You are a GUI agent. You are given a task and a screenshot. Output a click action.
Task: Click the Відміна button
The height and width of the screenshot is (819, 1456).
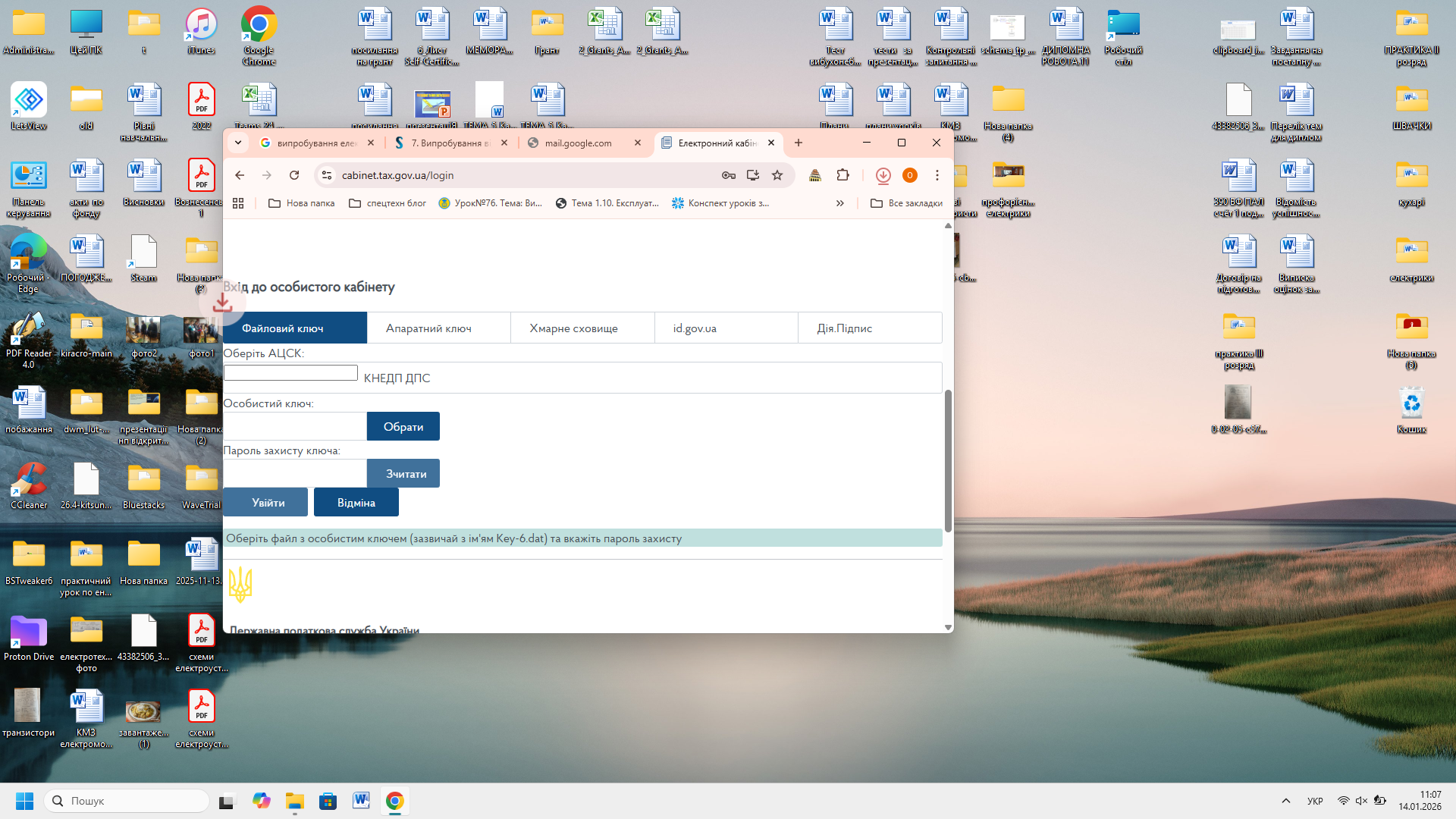coord(356,503)
